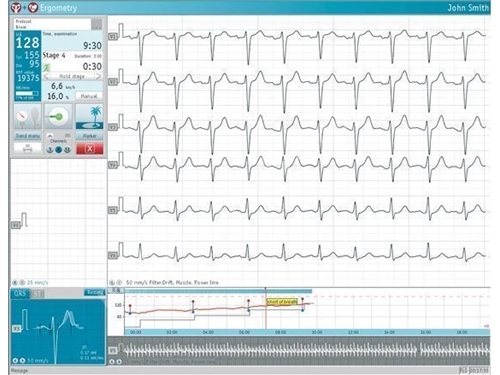Click the Hold stage button
The height and width of the screenshot is (375, 500).
72,76
